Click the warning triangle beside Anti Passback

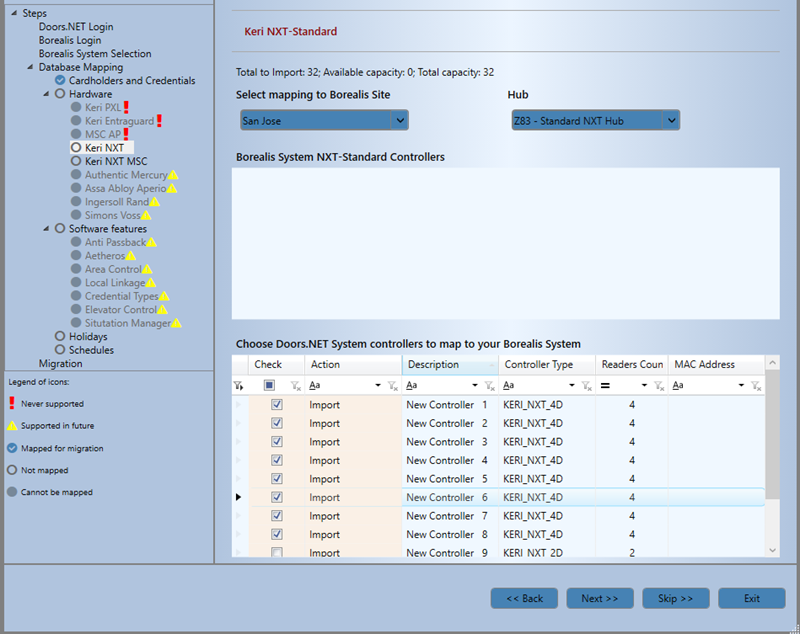152,242
